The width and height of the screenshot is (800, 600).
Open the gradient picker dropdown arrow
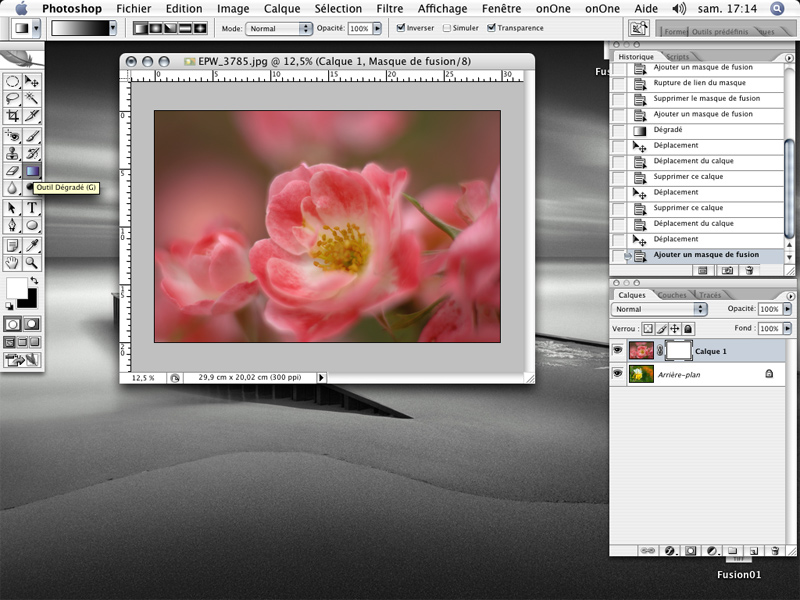pyautogui.click(x=112, y=29)
